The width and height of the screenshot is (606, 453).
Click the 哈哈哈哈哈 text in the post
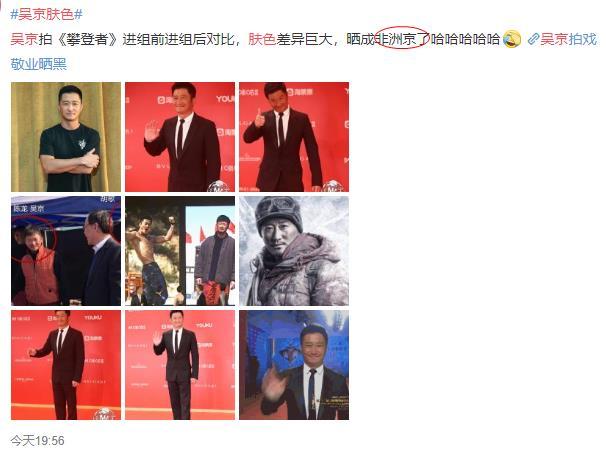[x=465, y=39]
